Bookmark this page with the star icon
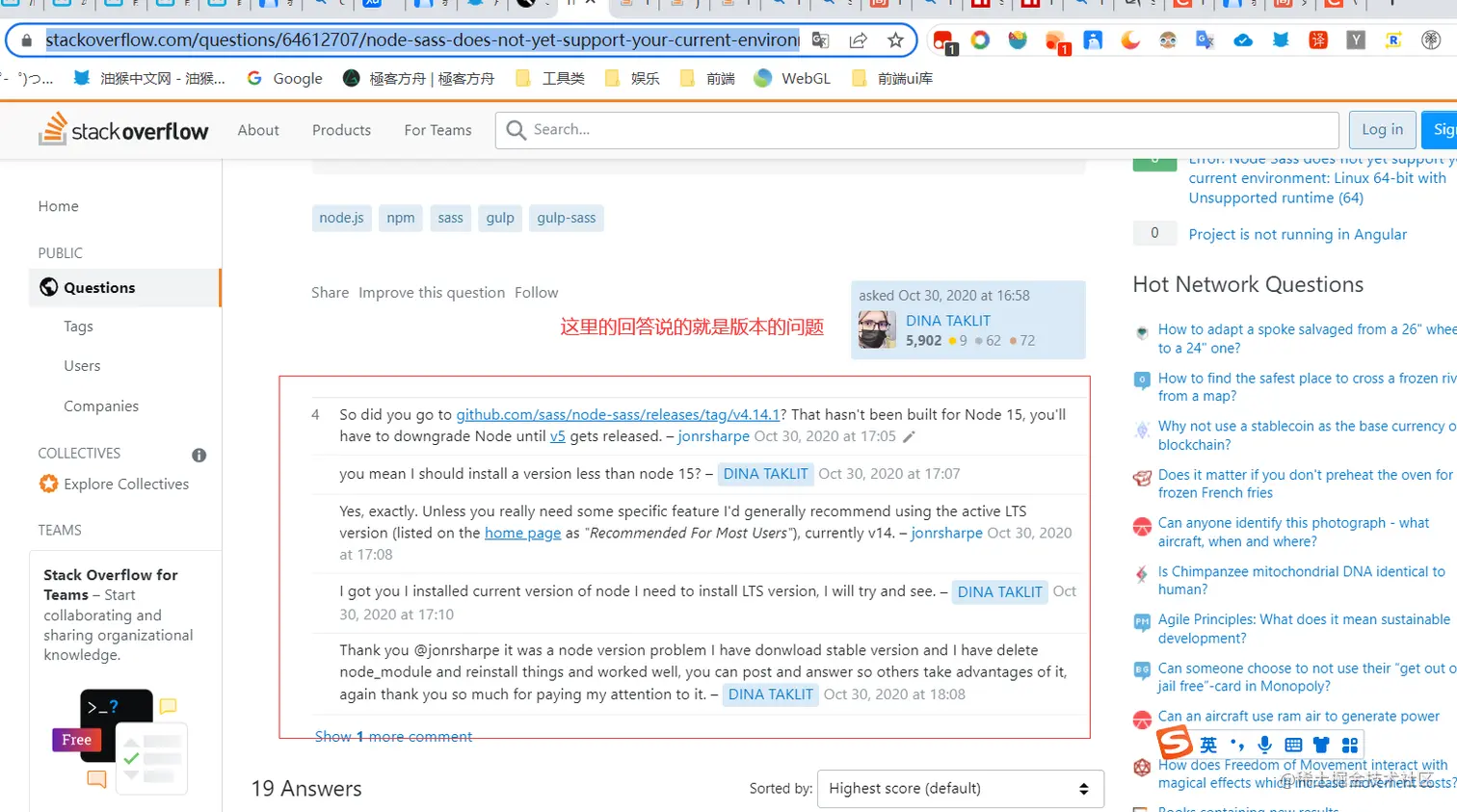 click(895, 40)
